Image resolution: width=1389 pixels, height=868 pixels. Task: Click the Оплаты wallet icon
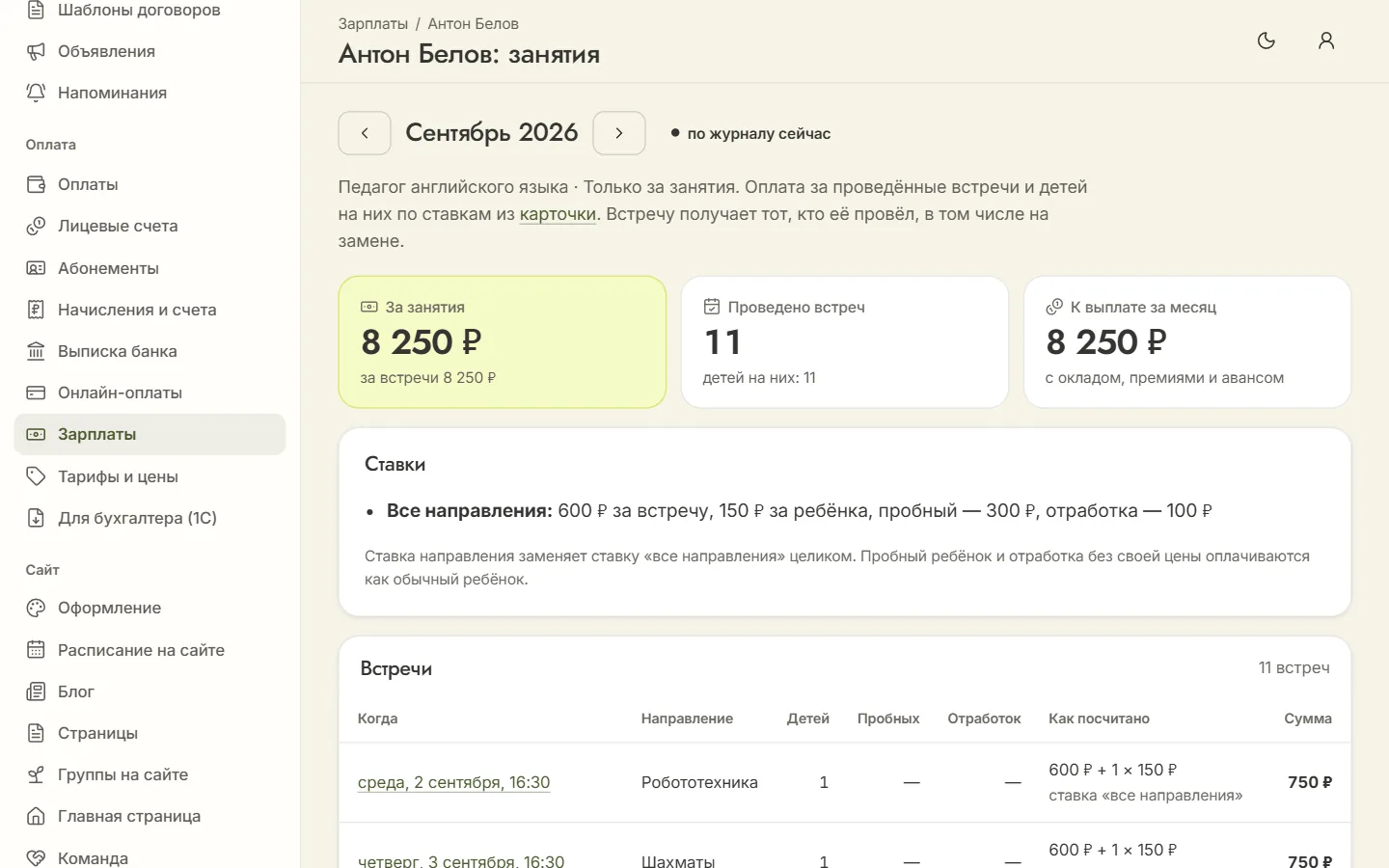click(x=36, y=184)
